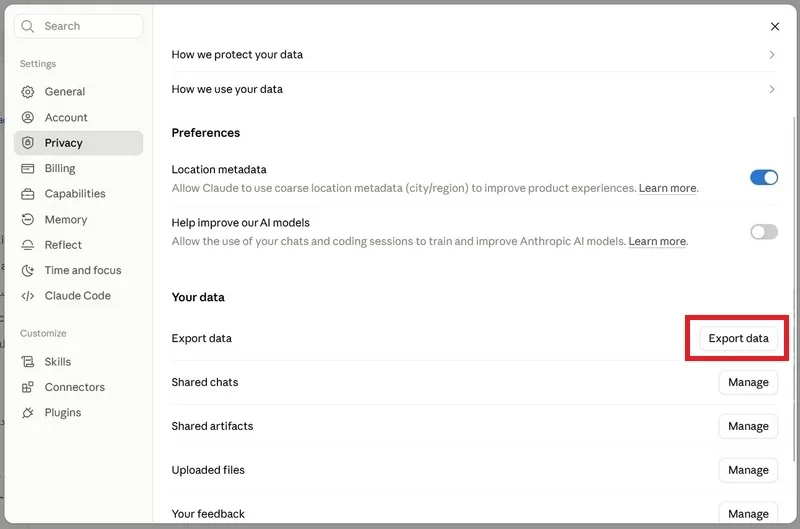
Task: Expand How we protect your data
Action: pos(473,55)
